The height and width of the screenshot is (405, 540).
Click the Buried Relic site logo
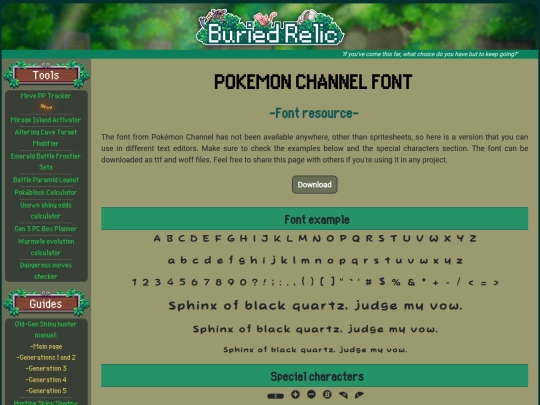(x=270, y=28)
